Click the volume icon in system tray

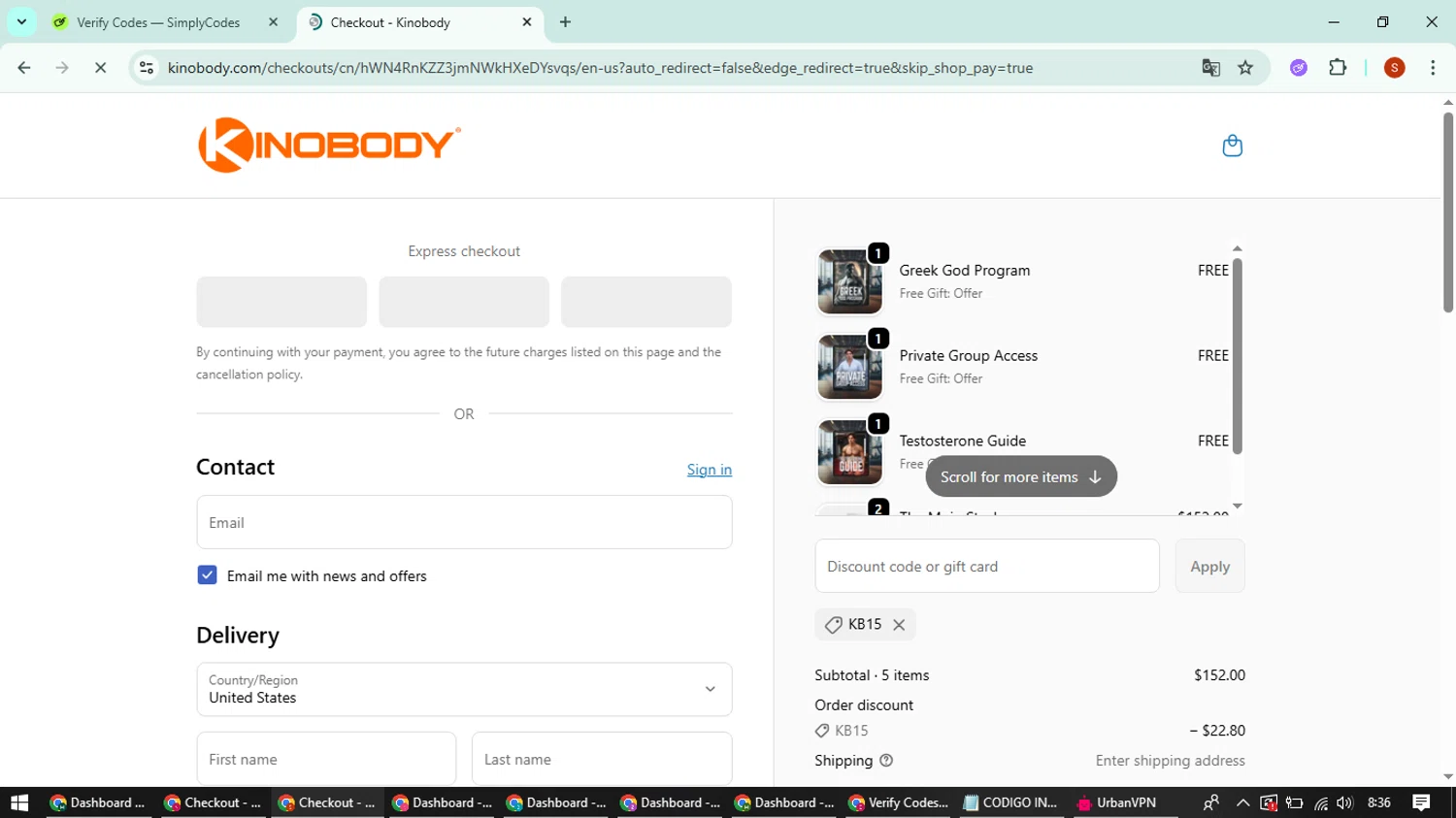[1344, 802]
